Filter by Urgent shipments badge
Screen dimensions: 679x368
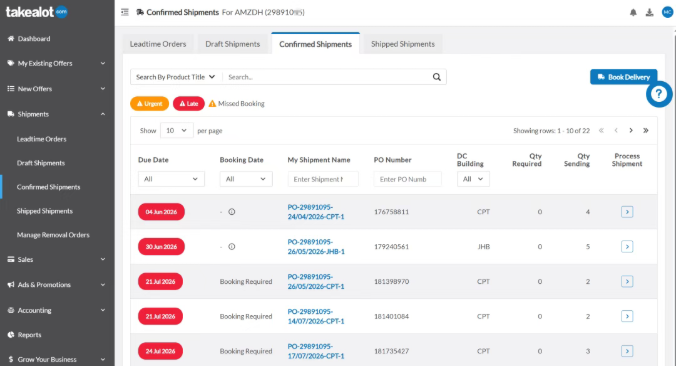[x=149, y=104]
